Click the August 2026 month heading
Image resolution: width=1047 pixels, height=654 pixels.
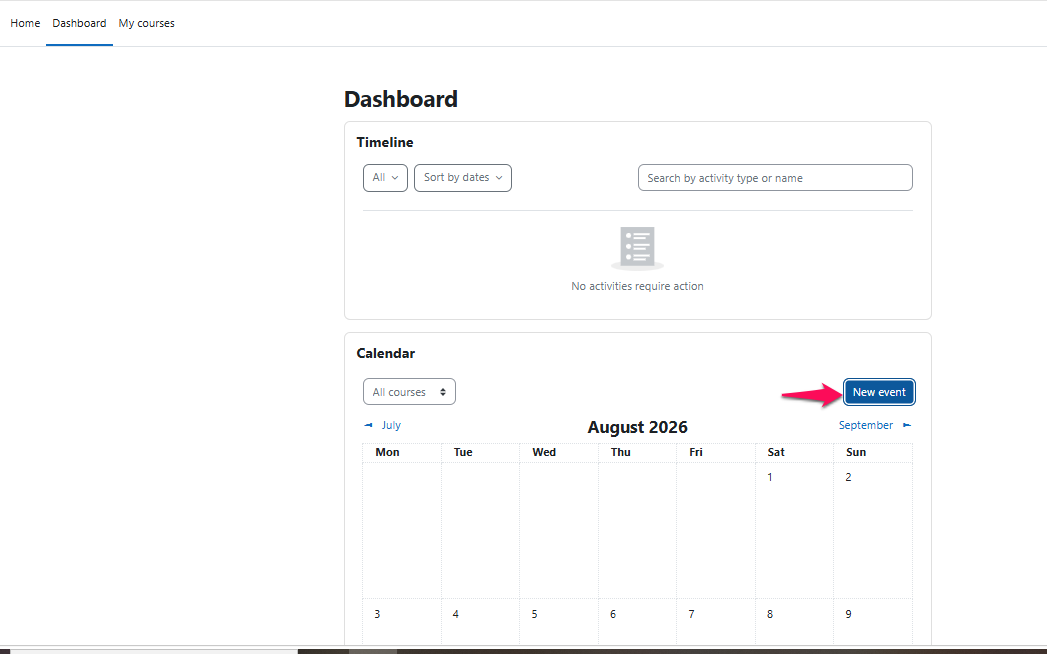638,427
